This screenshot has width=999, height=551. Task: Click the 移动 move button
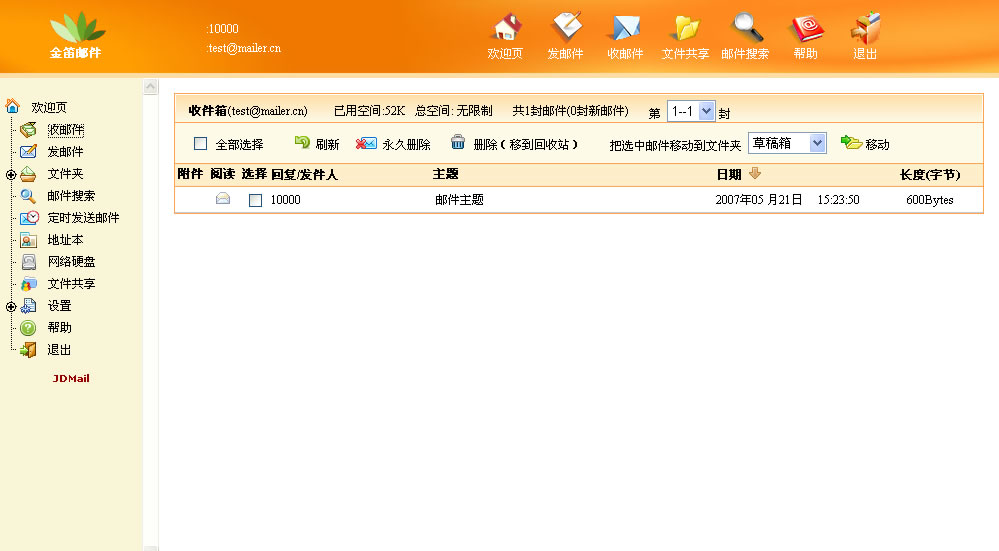point(865,144)
